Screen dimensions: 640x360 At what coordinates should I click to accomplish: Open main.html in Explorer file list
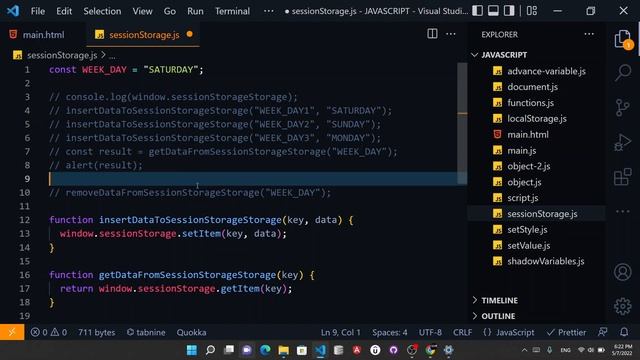point(528,135)
